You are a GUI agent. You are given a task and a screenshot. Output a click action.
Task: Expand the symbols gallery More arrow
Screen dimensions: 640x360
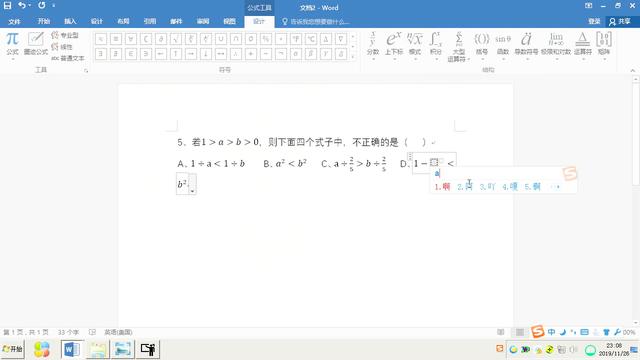[353, 57]
